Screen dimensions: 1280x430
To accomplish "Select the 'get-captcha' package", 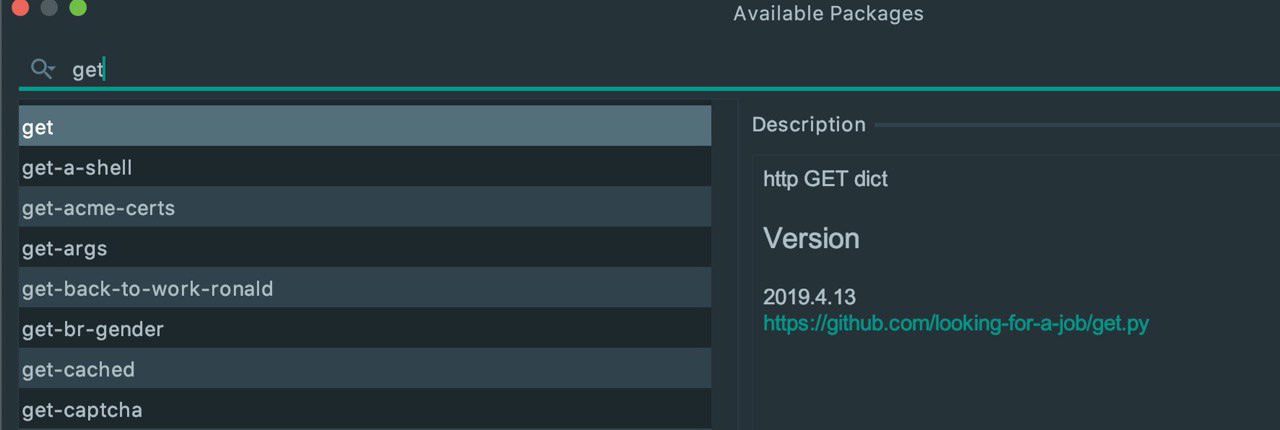I will coord(365,410).
